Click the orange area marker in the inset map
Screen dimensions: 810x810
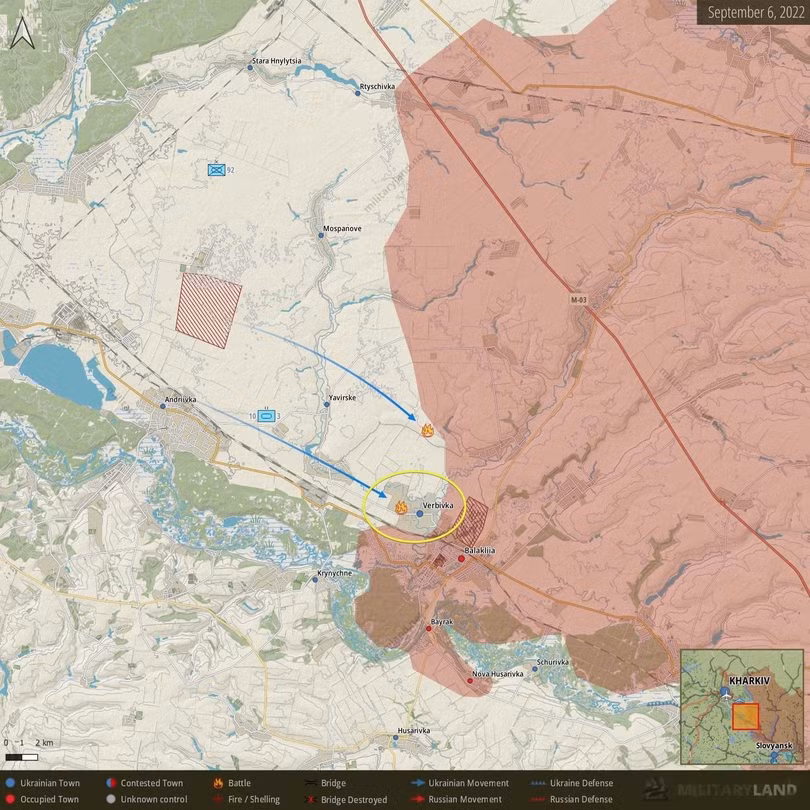click(x=745, y=716)
